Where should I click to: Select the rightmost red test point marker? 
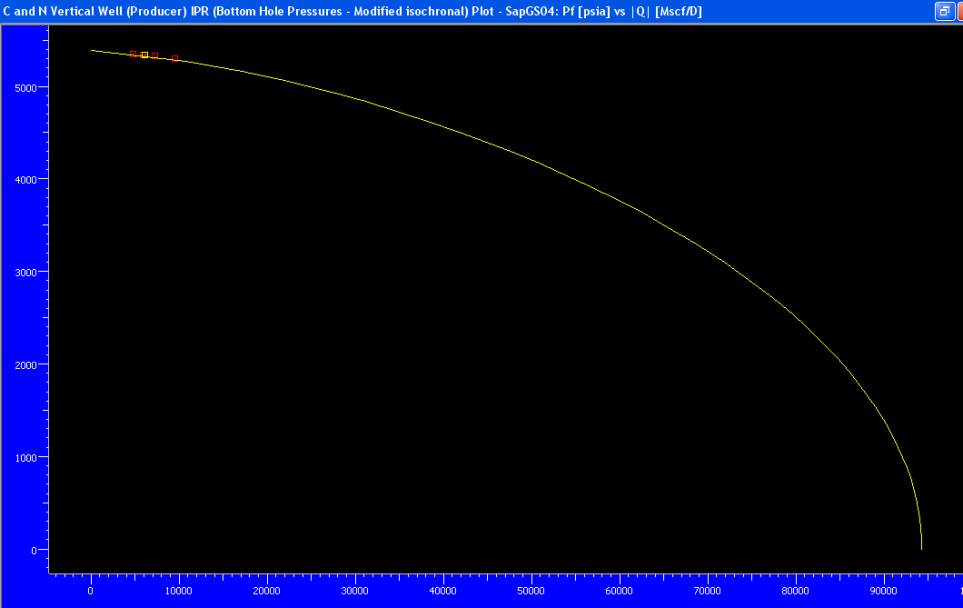[x=175, y=58]
